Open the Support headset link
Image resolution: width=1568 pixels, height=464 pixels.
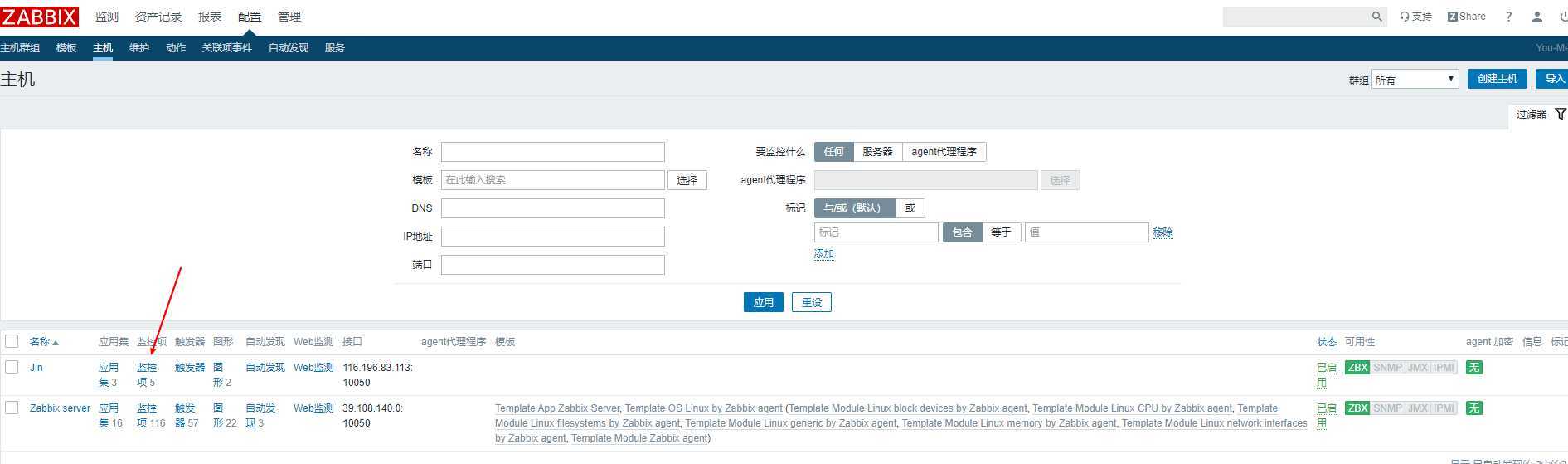click(1416, 17)
